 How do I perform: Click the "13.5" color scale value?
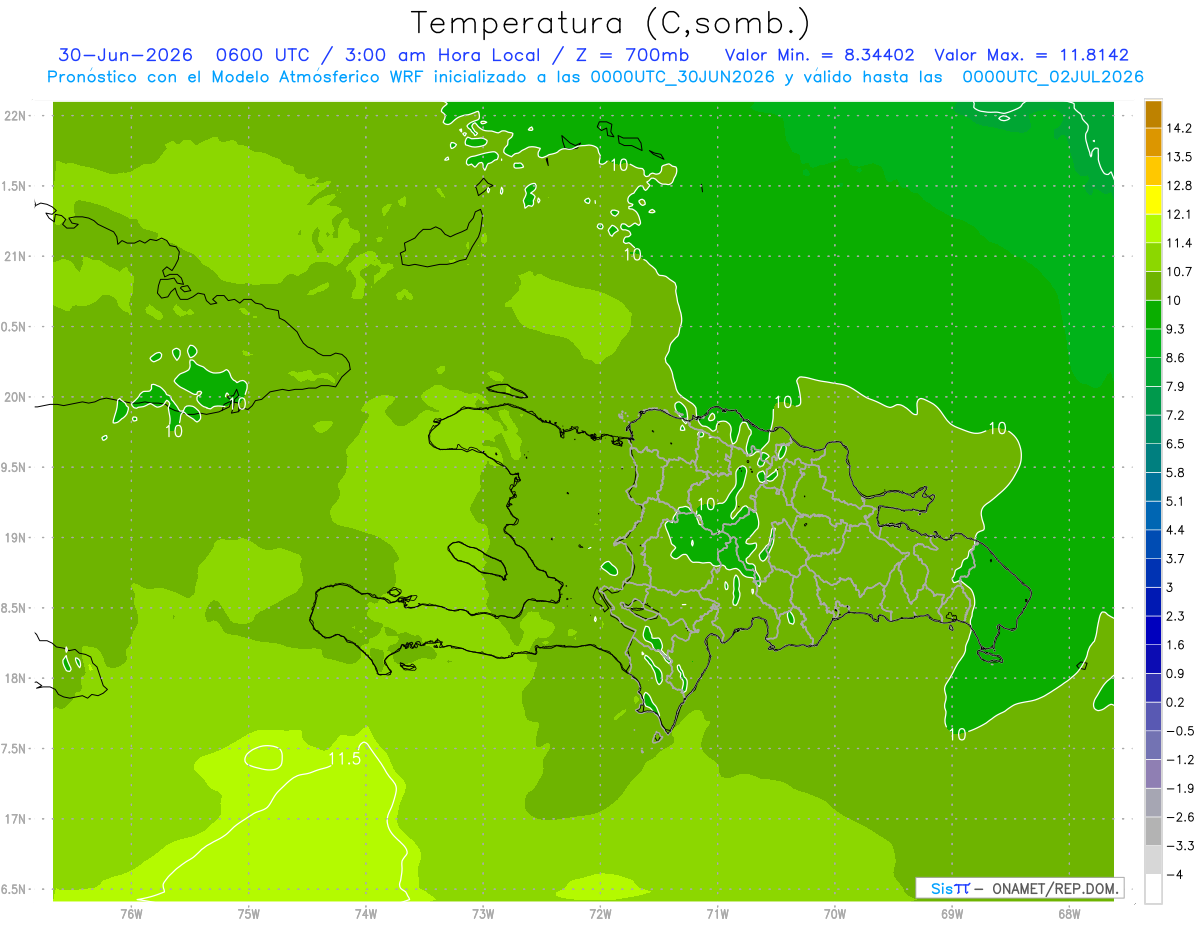pyautogui.click(x=1179, y=157)
